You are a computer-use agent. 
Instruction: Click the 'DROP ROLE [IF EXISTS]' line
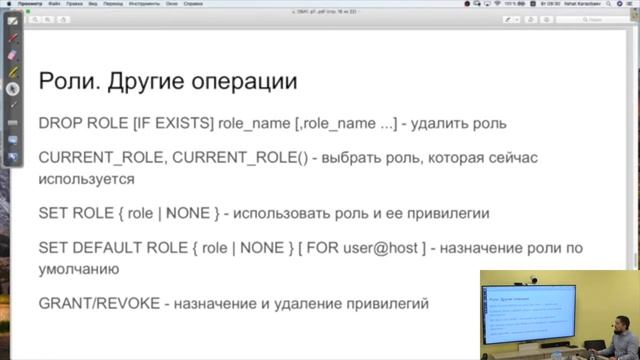coord(273,123)
